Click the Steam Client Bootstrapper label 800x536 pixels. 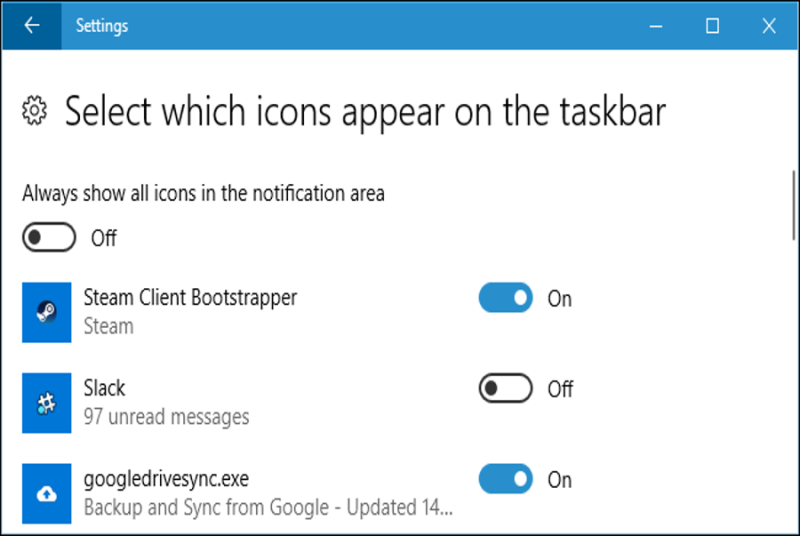pos(190,298)
